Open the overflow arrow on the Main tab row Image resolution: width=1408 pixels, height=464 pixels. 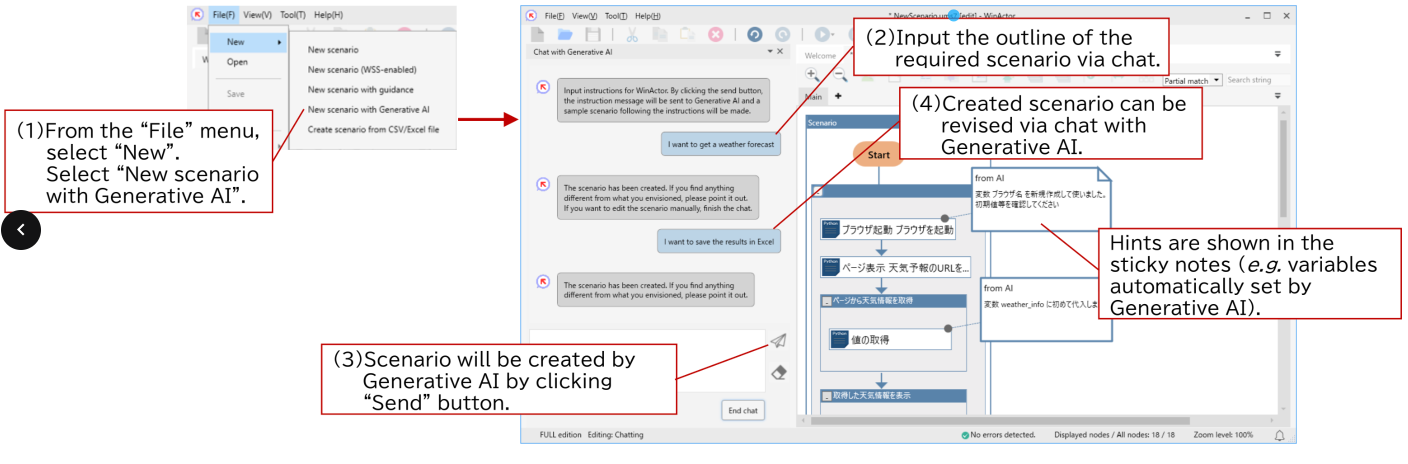click(1277, 96)
